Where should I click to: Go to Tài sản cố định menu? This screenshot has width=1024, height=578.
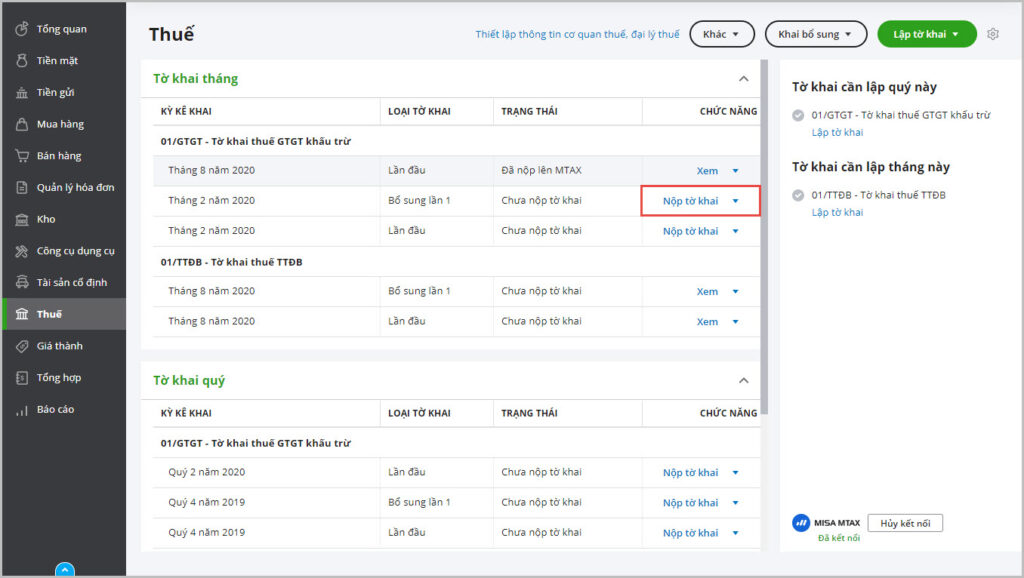(x=71, y=283)
